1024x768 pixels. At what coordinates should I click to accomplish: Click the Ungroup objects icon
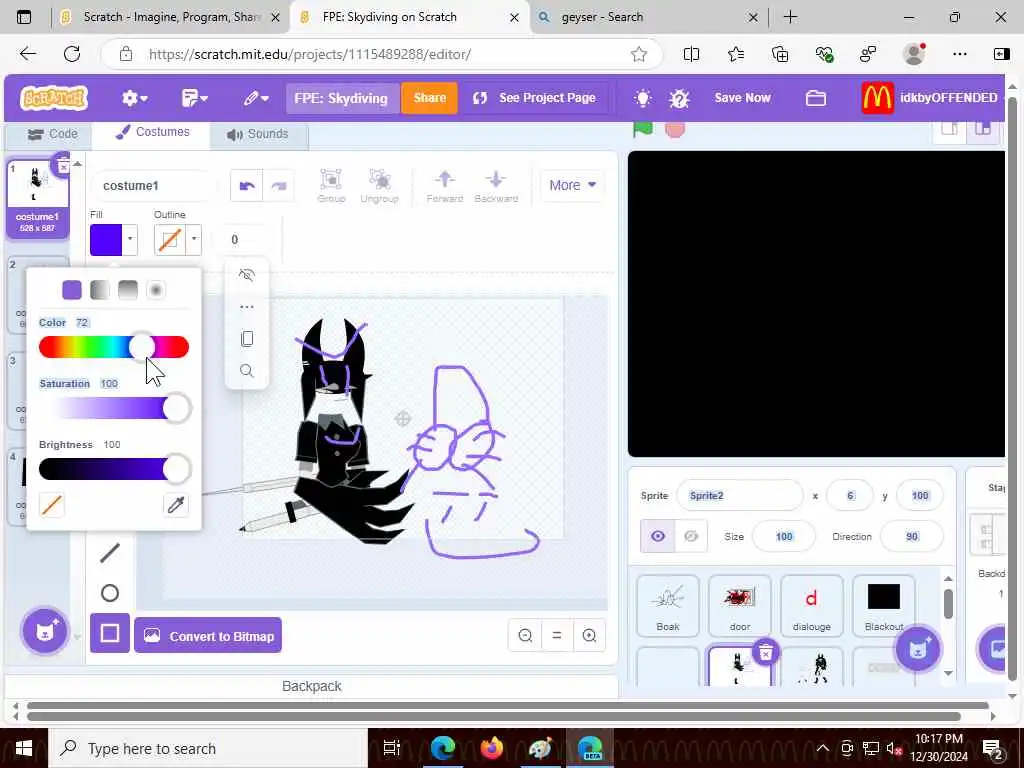[379, 185]
